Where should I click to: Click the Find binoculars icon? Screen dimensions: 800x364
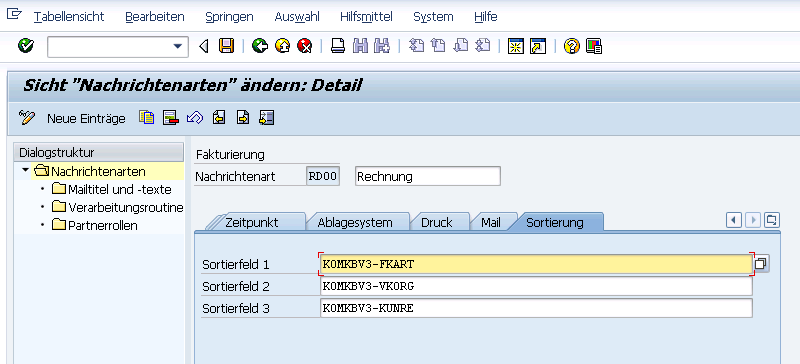(x=360, y=46)
